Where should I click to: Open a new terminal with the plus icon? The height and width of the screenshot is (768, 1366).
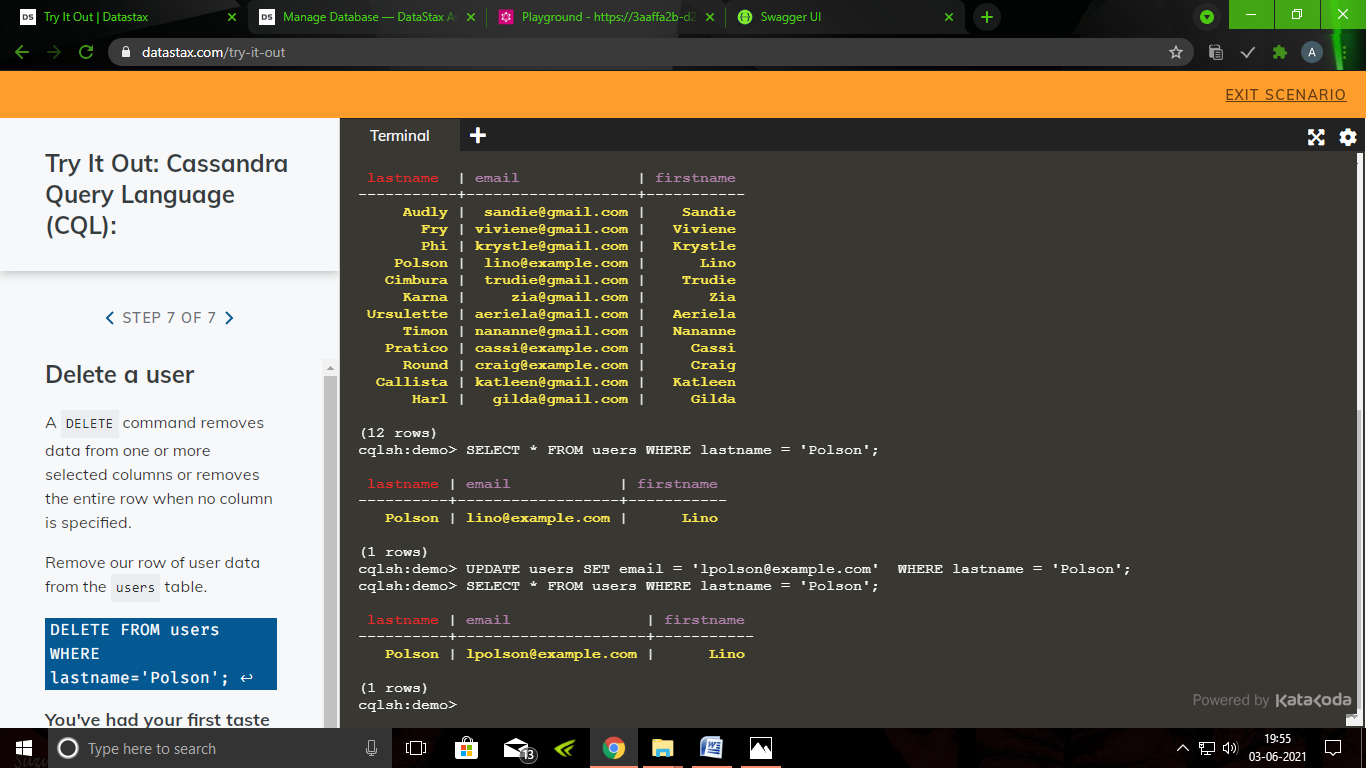pos(477,134)
